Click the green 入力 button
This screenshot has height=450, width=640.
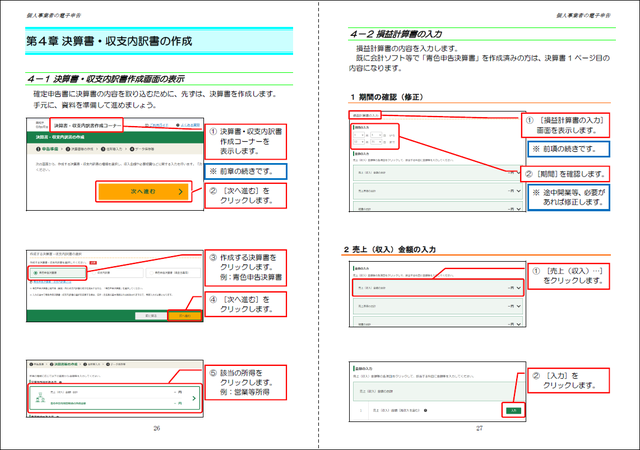(x=513, y=410)
